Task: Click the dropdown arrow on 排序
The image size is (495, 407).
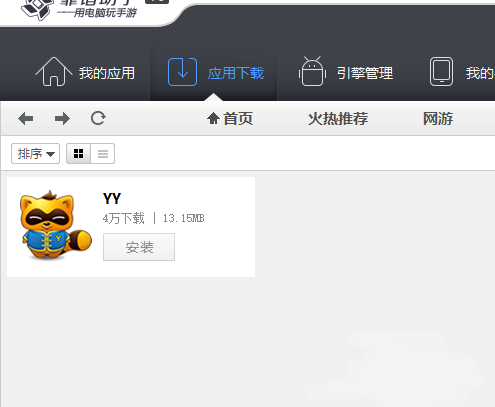Action: pyautogui.click(x=50, y=154)
